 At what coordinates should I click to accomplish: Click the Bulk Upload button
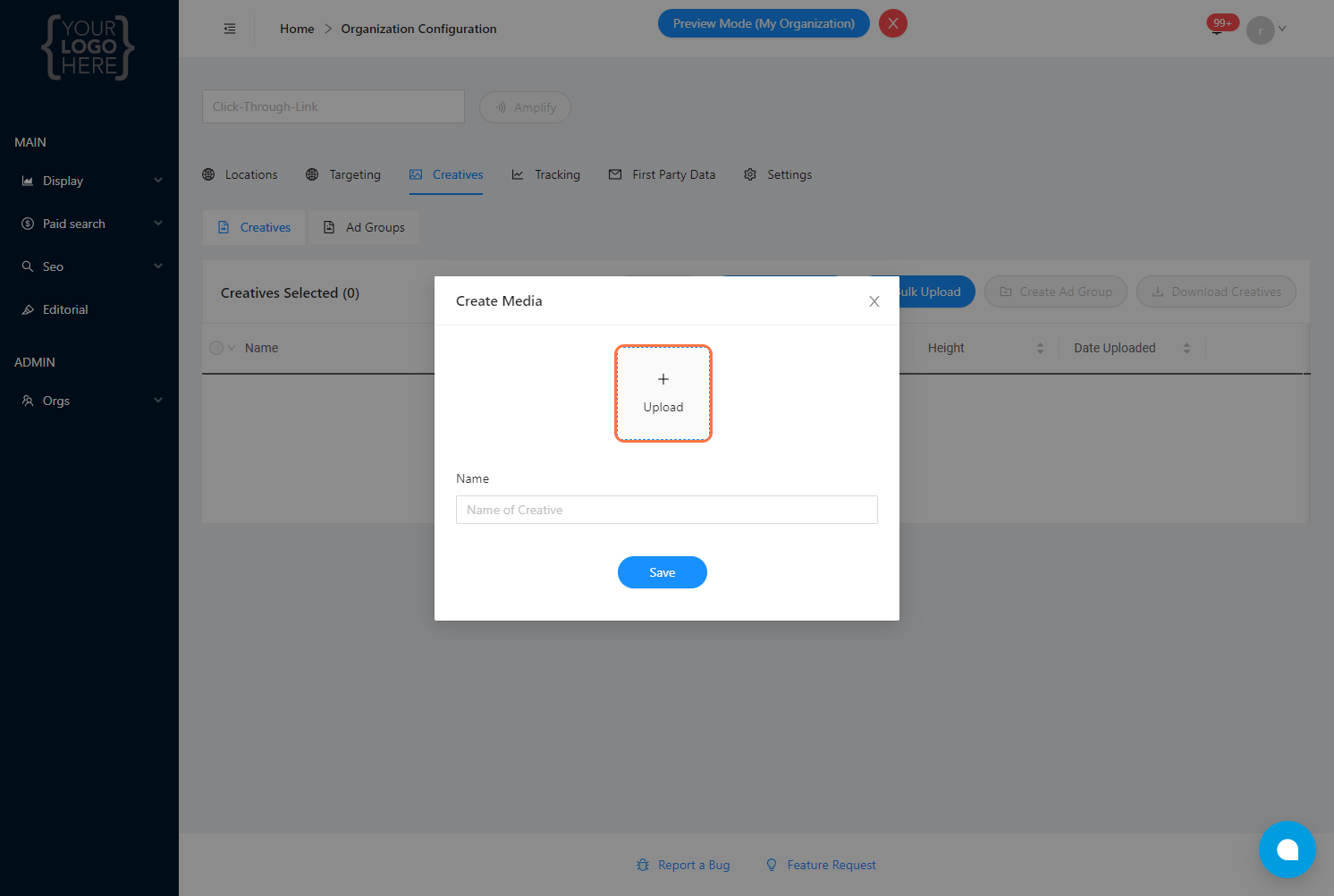point(936,292)
